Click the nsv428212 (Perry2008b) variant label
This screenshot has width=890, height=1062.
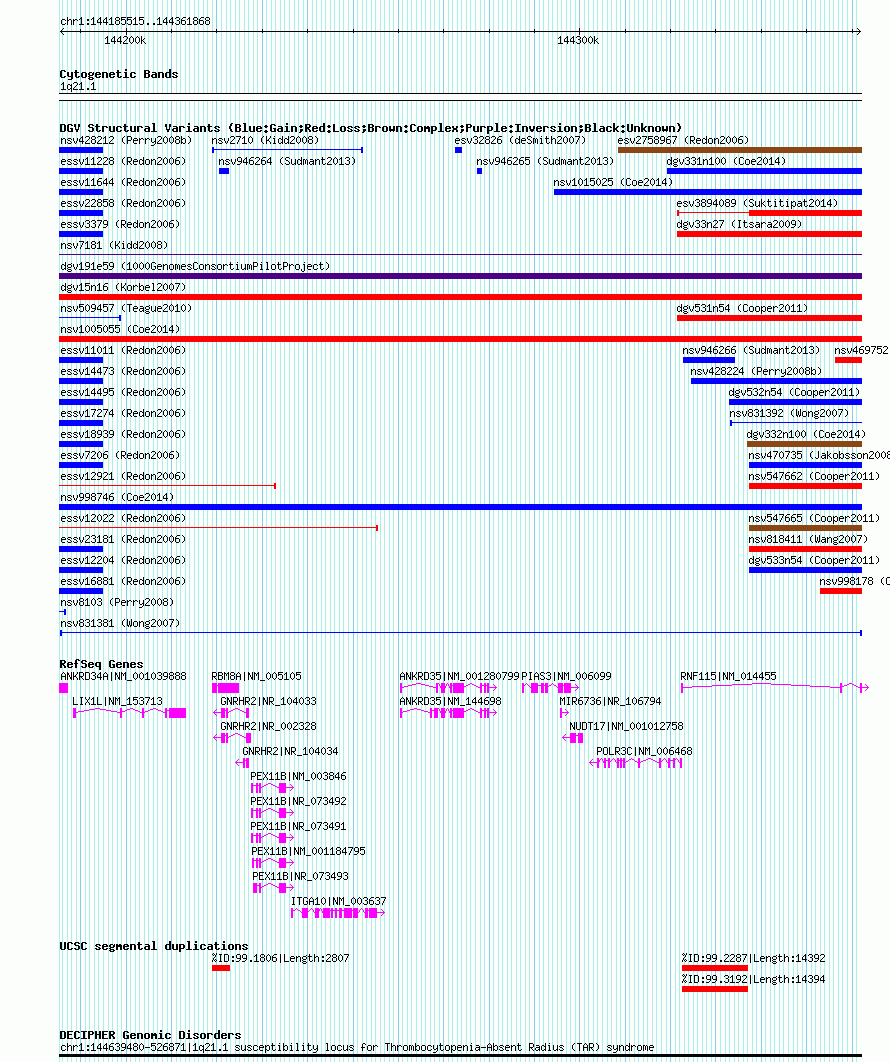click(x=126, y=140)
